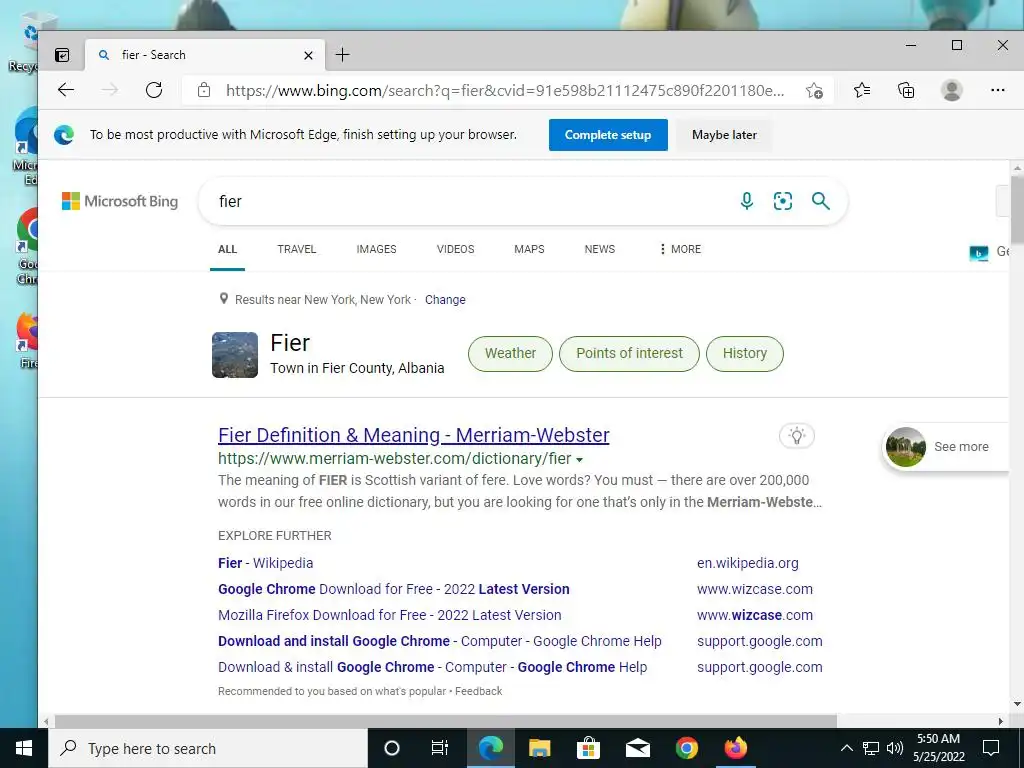The height and width of the screenshot is (768, 1024).
Task: Click the page scroll down arrow
Action: click(1017, 704)
